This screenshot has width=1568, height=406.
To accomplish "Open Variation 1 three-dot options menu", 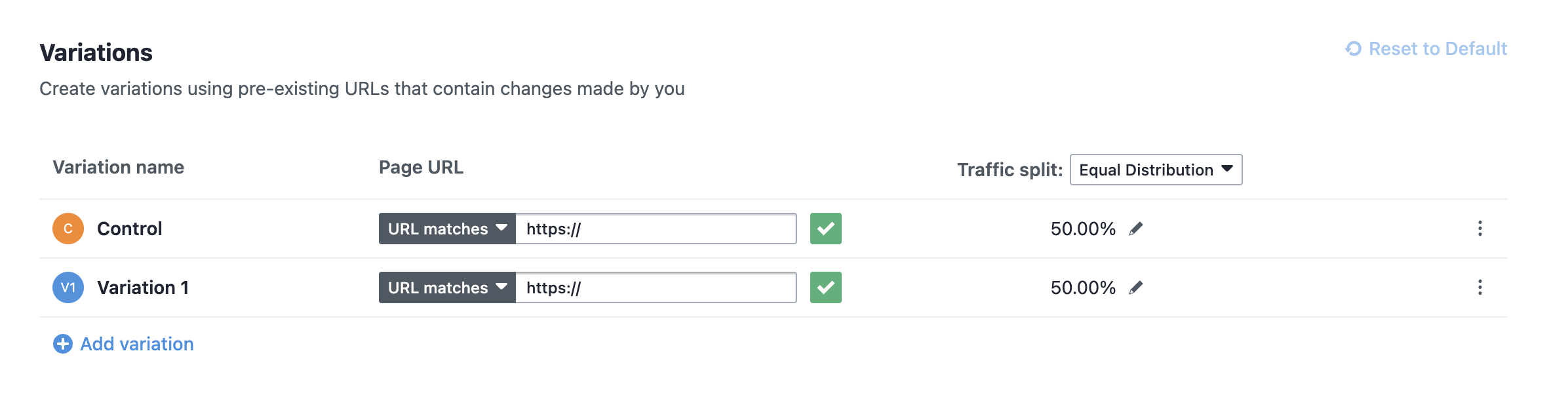I will 1480,287.
